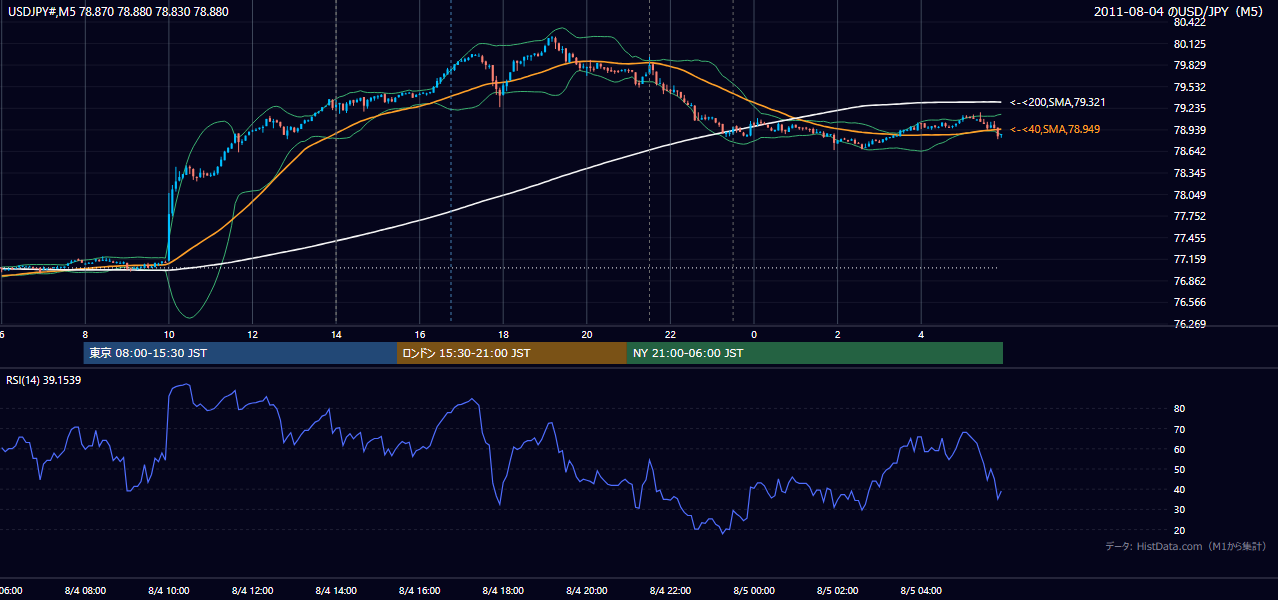The width and height of the screenshot is (1278, 600).
Task: Click hour label 14 under price chart
Action: click(336, 334)
